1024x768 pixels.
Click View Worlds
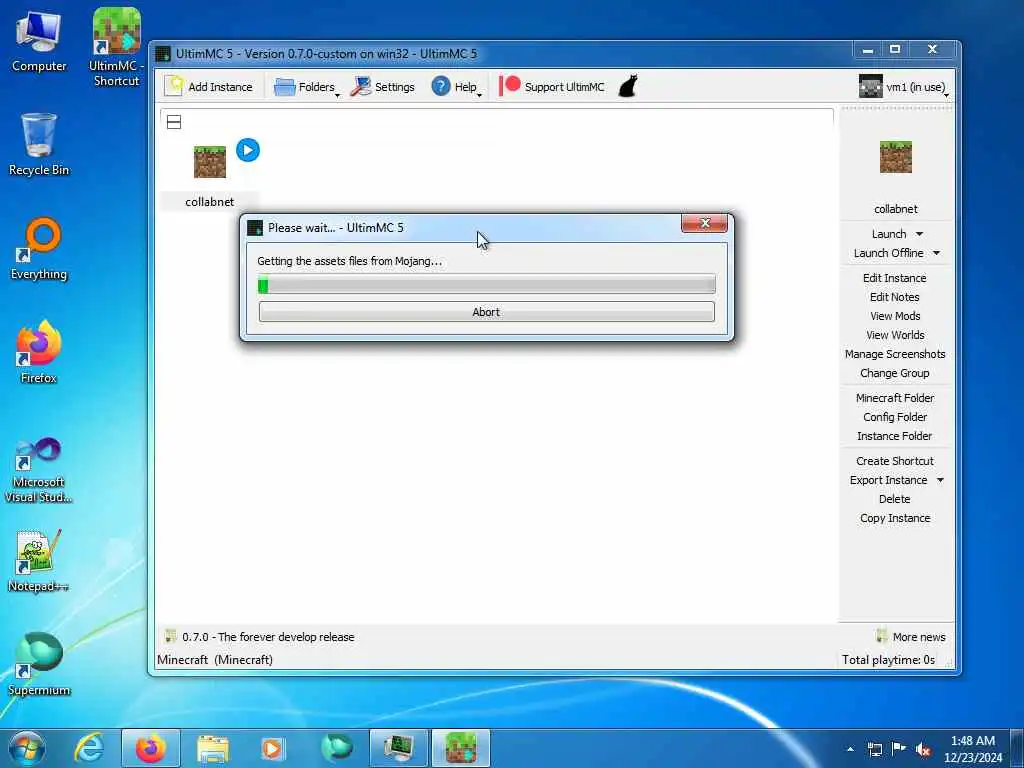[895, 334]
